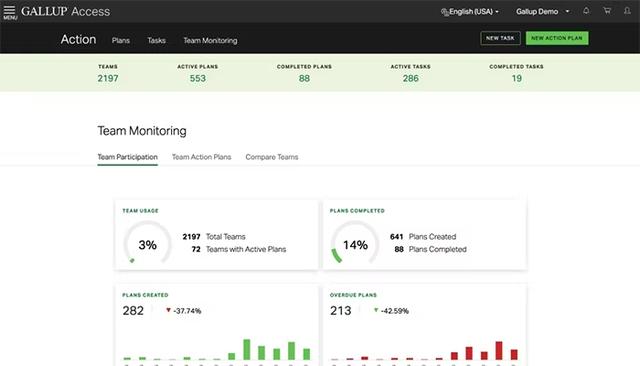Click the globe language icon
The width and height of the screenshot is (640, 366).
click(x=444, y=12)
